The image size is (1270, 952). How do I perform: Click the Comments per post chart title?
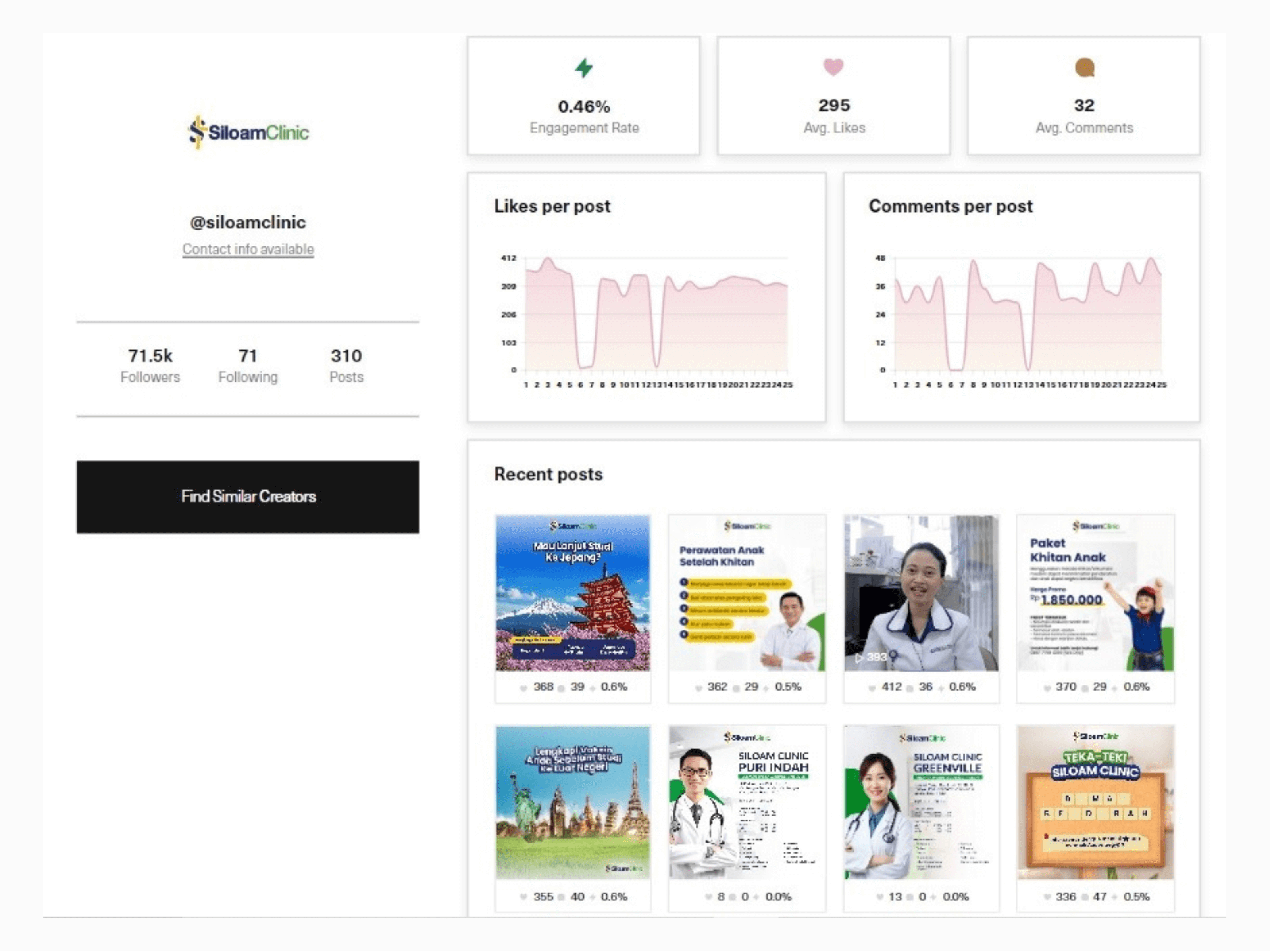(951, 206)
